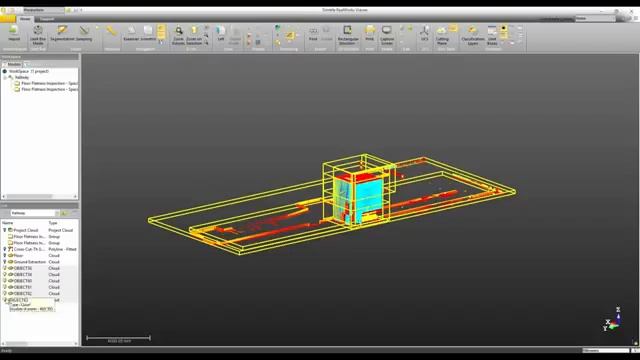Switch to Examiner navigation mode
The height and width of the screenshot is (360, 640).
point(131,33)
